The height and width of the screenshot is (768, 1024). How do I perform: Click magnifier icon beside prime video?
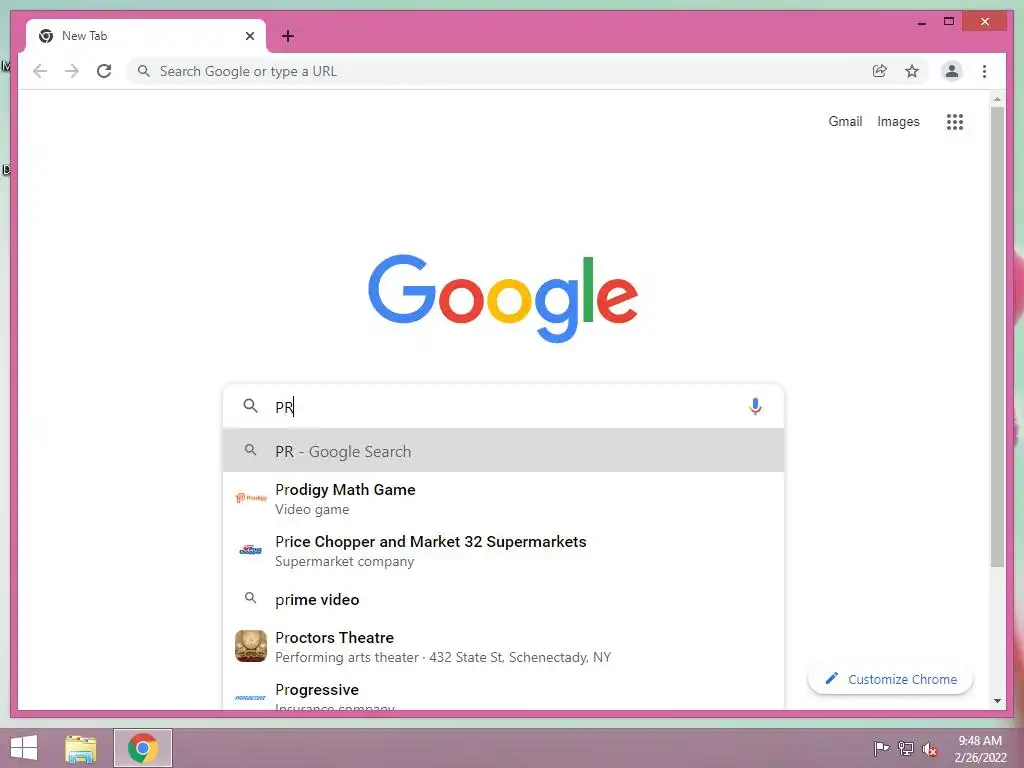point(250,598)
